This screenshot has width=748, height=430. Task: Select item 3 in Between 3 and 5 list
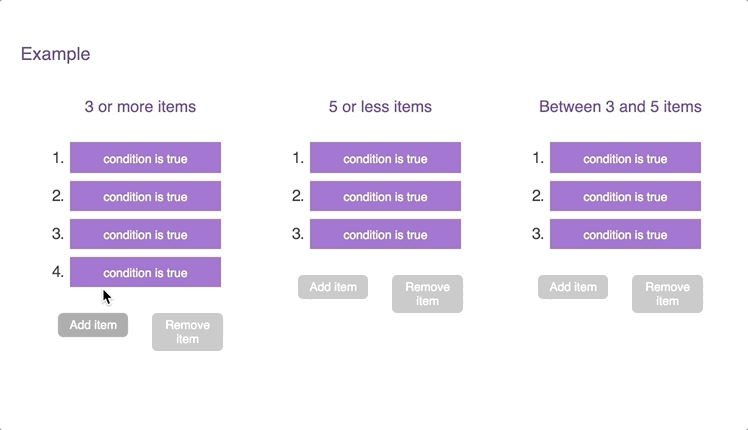(x=625, y=234)
